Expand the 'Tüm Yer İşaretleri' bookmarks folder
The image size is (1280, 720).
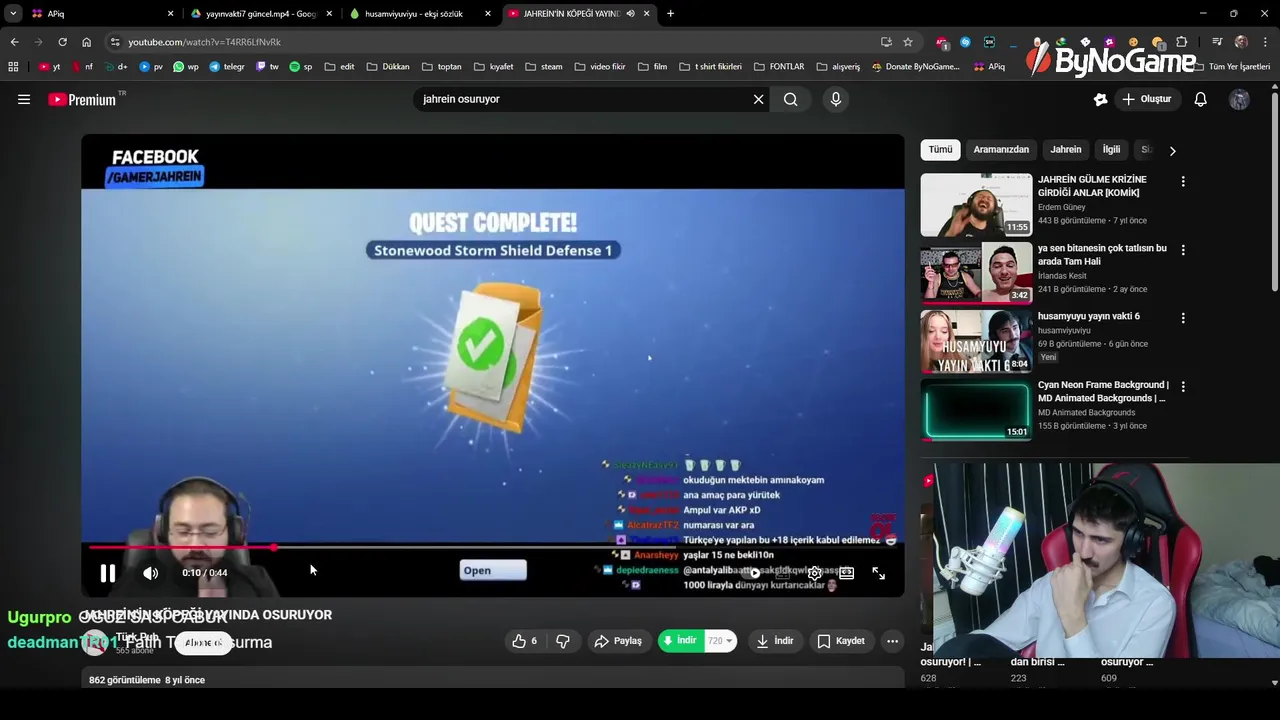coord(1231,67)
